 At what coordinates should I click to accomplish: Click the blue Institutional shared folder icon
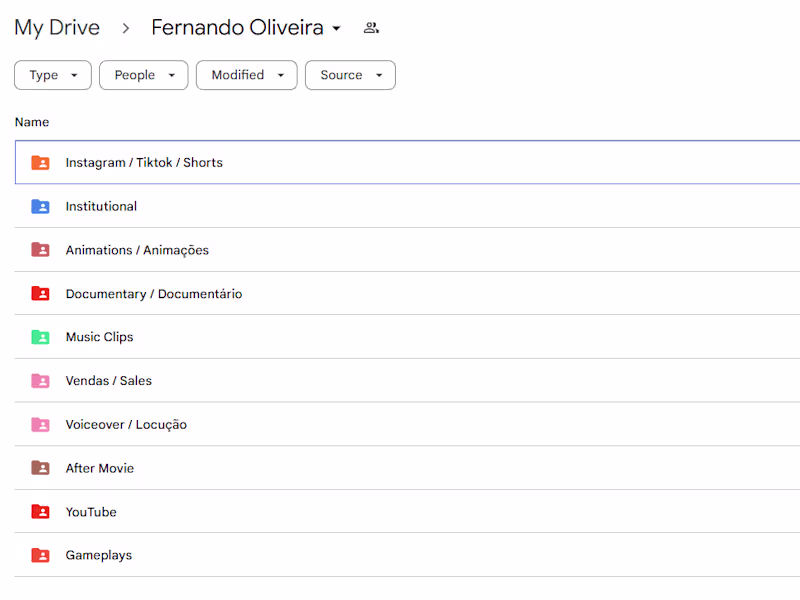(x=40, y=206)
